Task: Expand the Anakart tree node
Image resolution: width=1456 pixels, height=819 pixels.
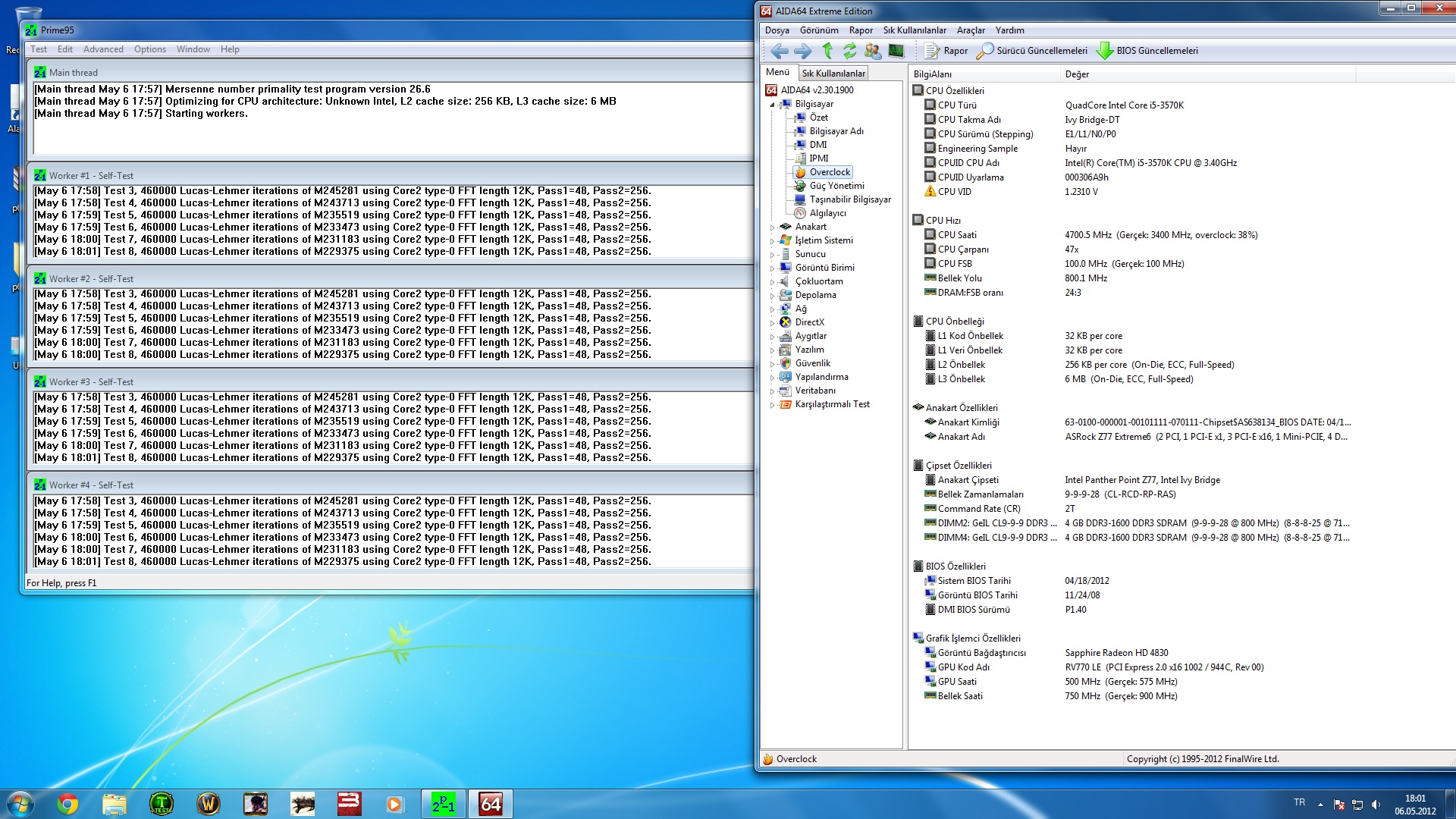Action: 772,227
